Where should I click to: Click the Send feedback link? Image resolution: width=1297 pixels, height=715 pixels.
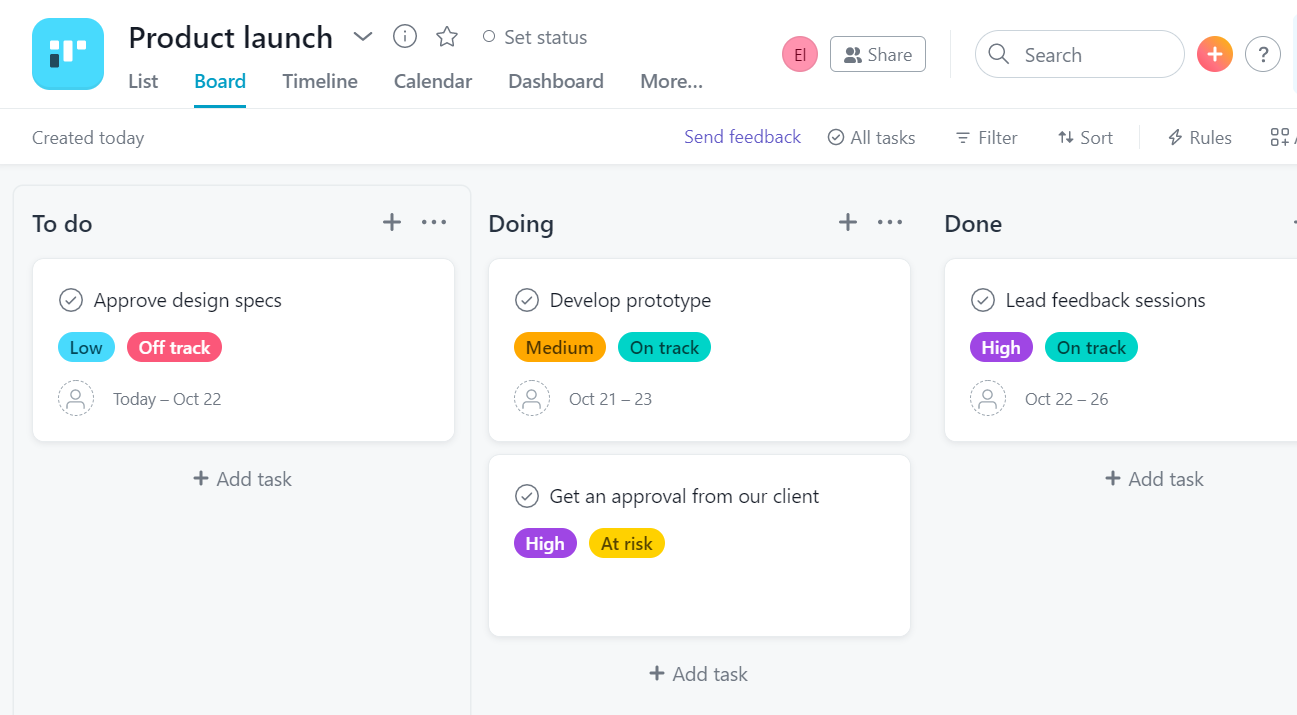742,137
